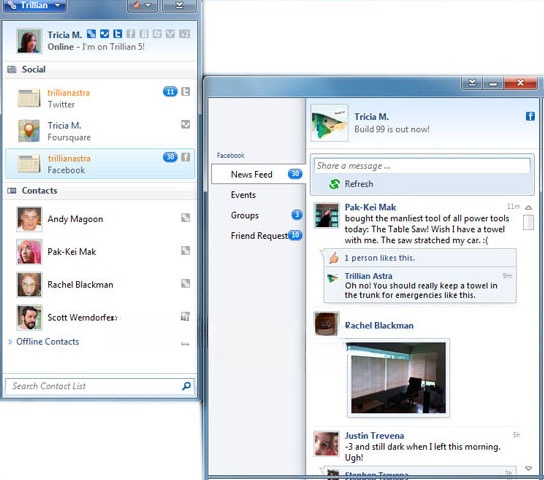Click the Twitter unread badge showing 11
Image resolution: width=544 pixels, height=480 pixels.
point(170,92)
